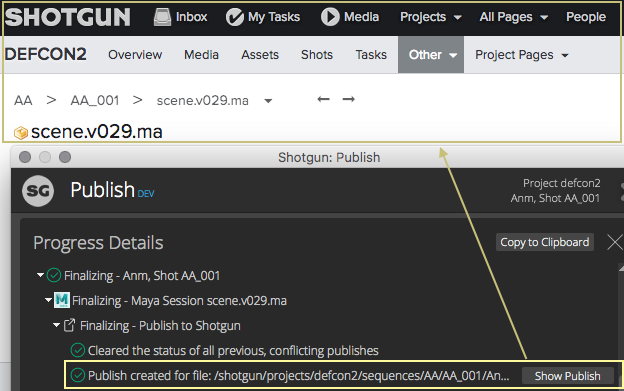Click green check beside Publish created row
Screen dimensions: 624x391
[78, 375]
